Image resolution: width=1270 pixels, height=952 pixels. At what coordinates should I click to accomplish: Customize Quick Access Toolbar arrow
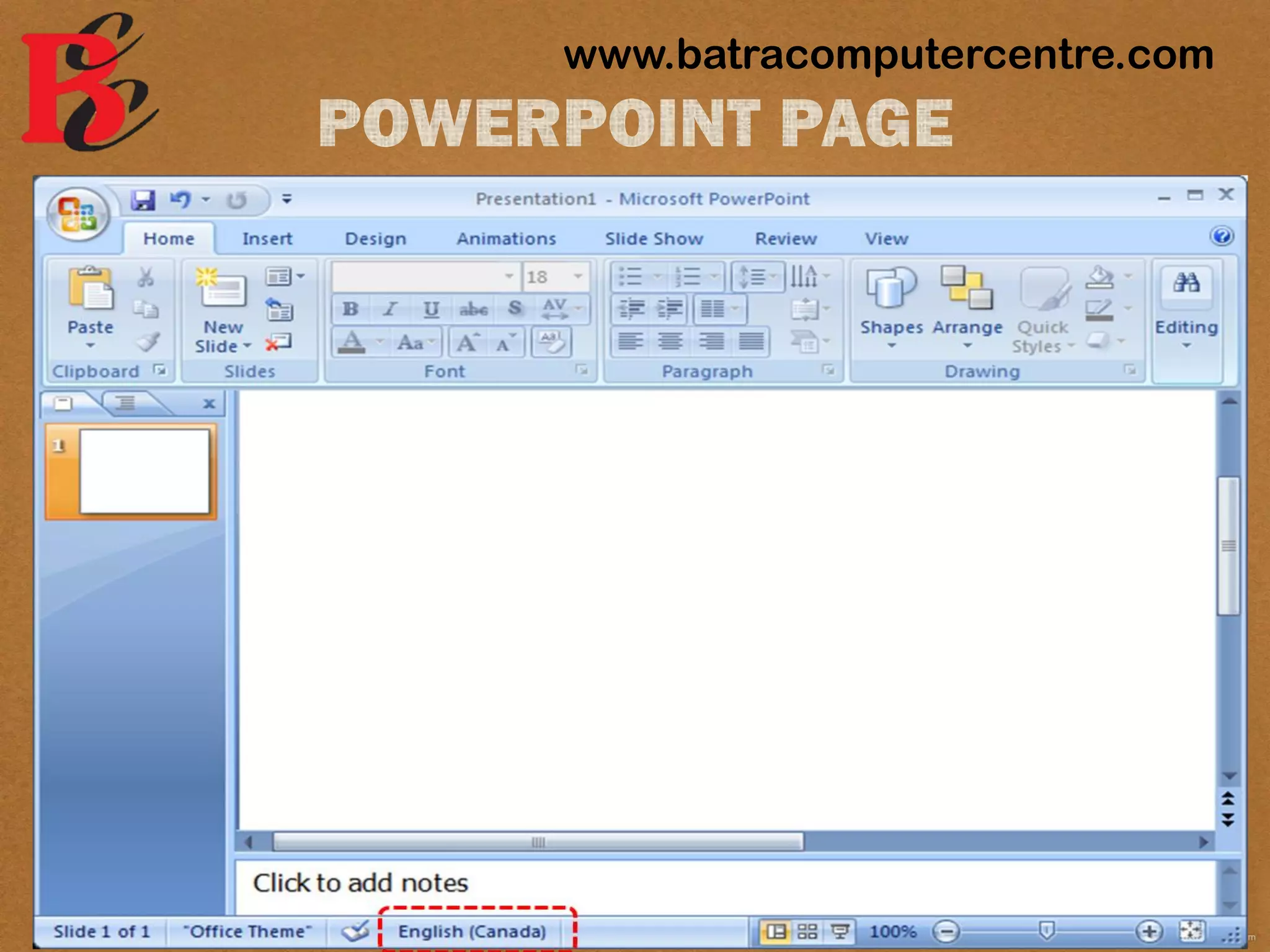tap(286, 199)
